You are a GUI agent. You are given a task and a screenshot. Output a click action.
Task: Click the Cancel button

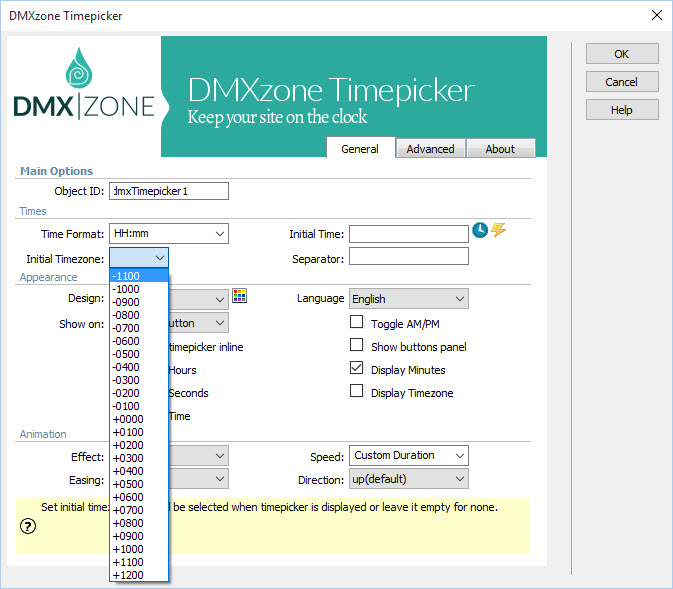622,82
